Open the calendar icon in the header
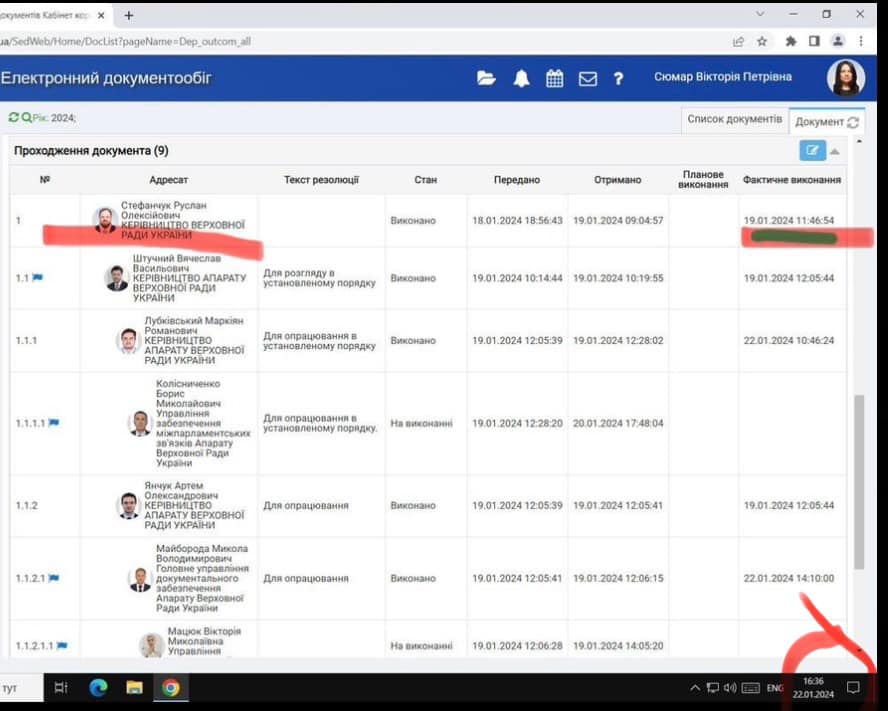The image size is (888, 711). [554, 79]
